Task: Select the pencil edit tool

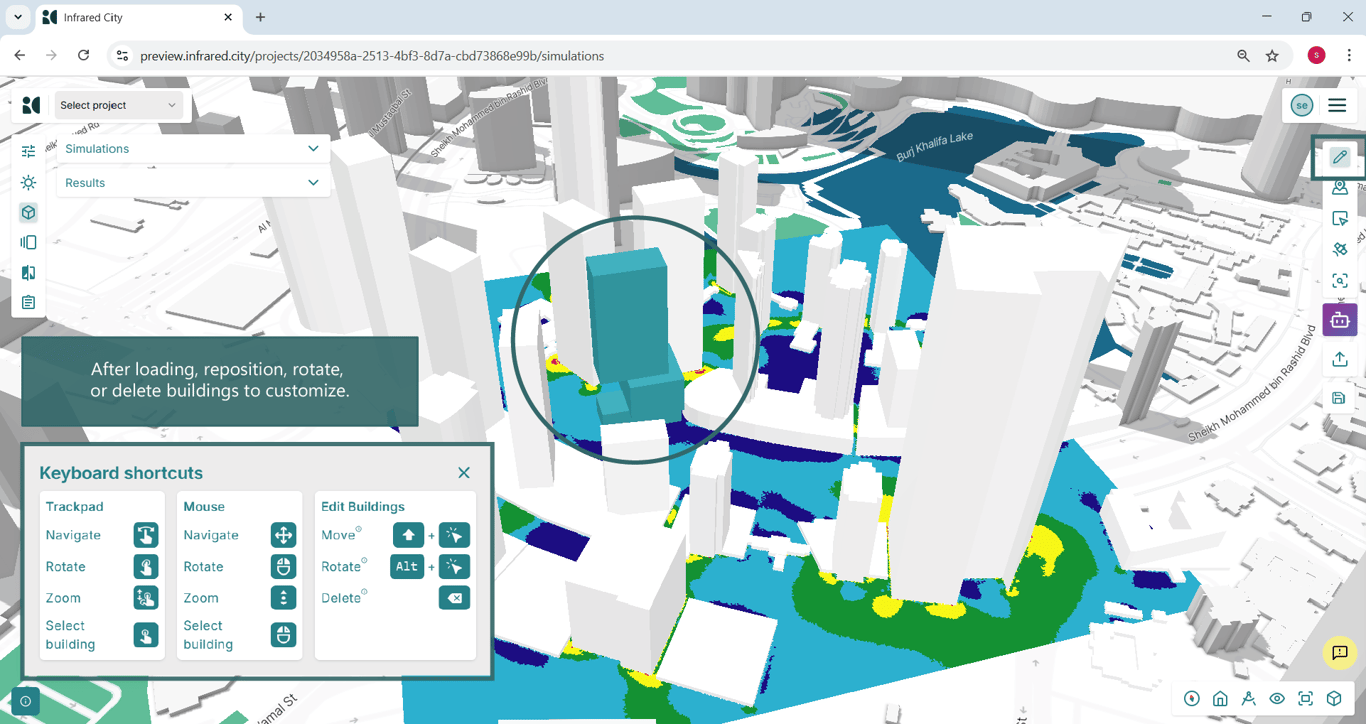Action: coord(1339,157)
